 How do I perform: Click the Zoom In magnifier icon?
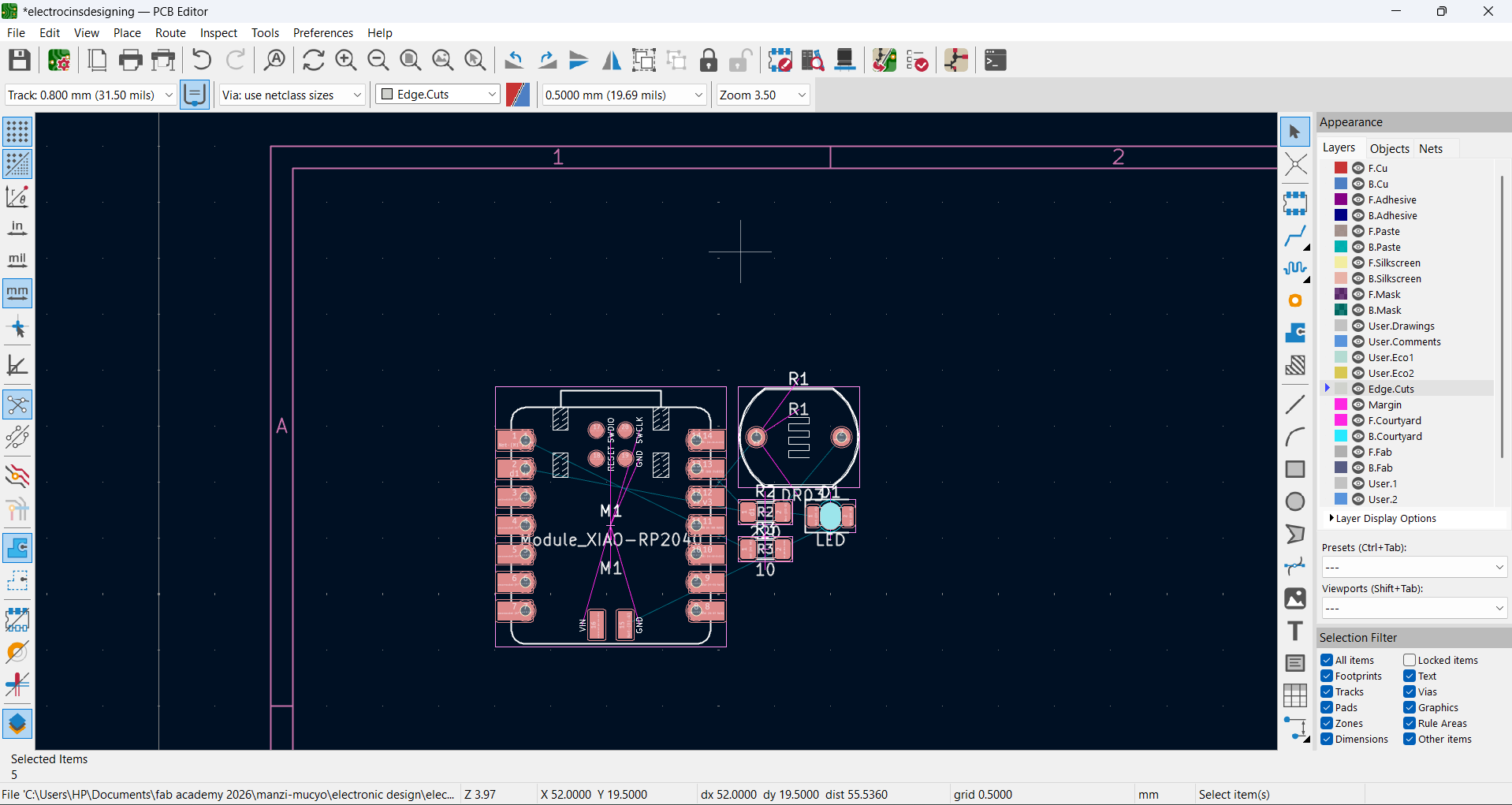[x=345, y=61]
